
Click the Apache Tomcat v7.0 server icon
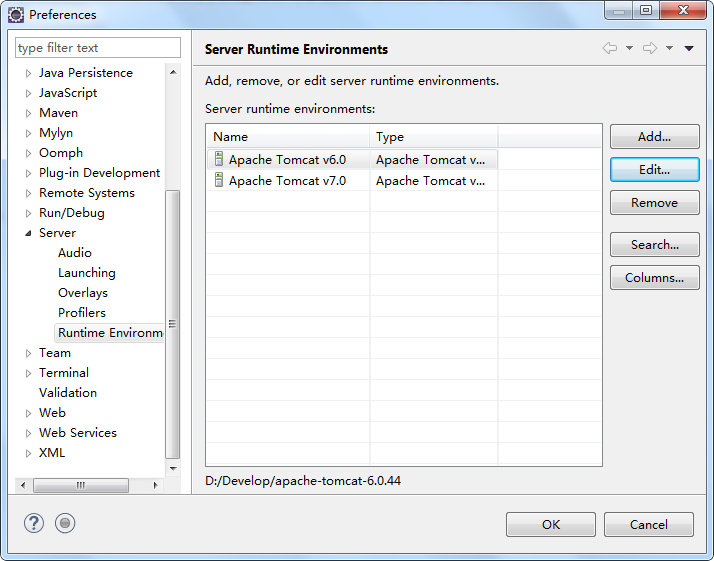219,180
